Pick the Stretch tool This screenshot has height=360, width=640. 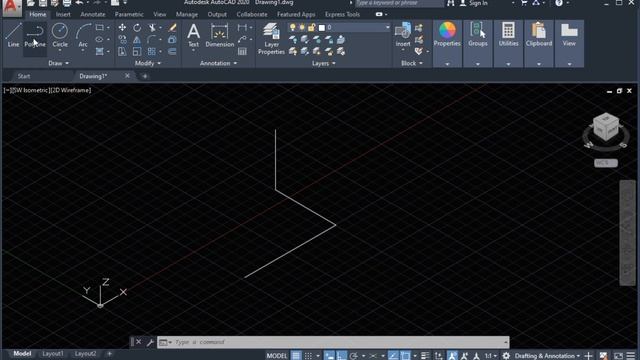click(122, 51)
